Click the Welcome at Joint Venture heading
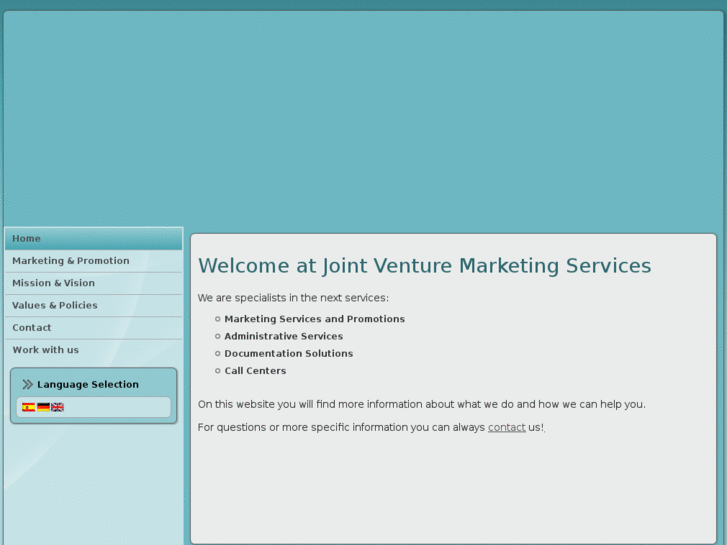The image size is (727, 545). [x=424, y=266]
